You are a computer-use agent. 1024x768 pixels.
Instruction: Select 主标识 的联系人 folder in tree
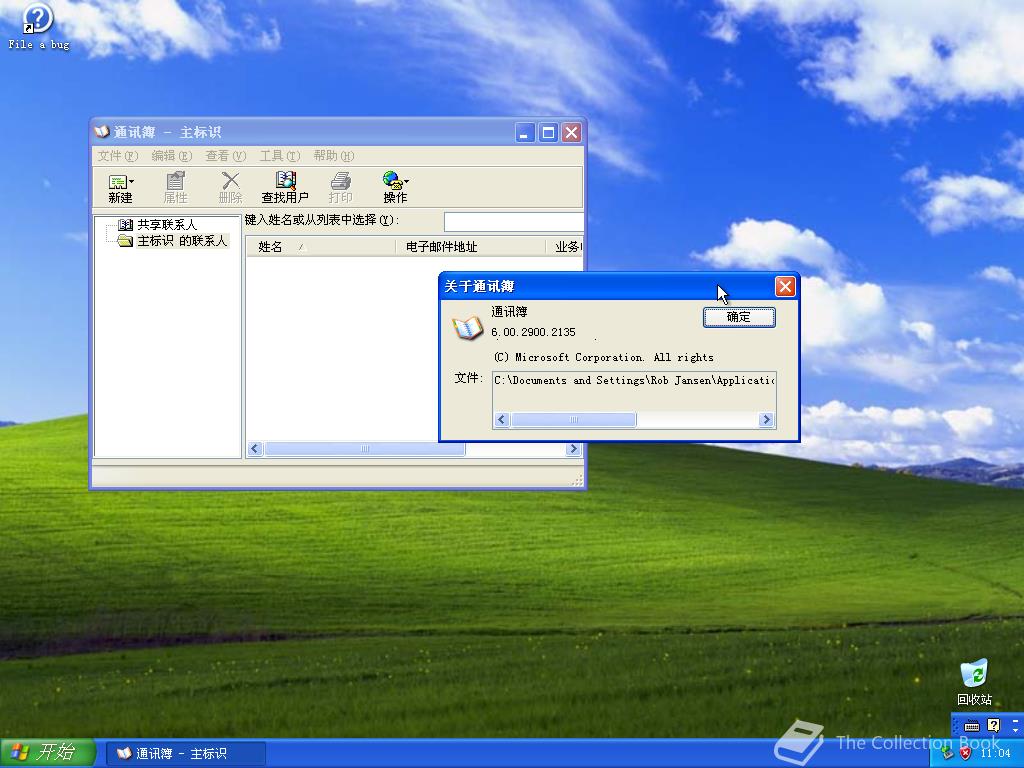coord(173,241)
